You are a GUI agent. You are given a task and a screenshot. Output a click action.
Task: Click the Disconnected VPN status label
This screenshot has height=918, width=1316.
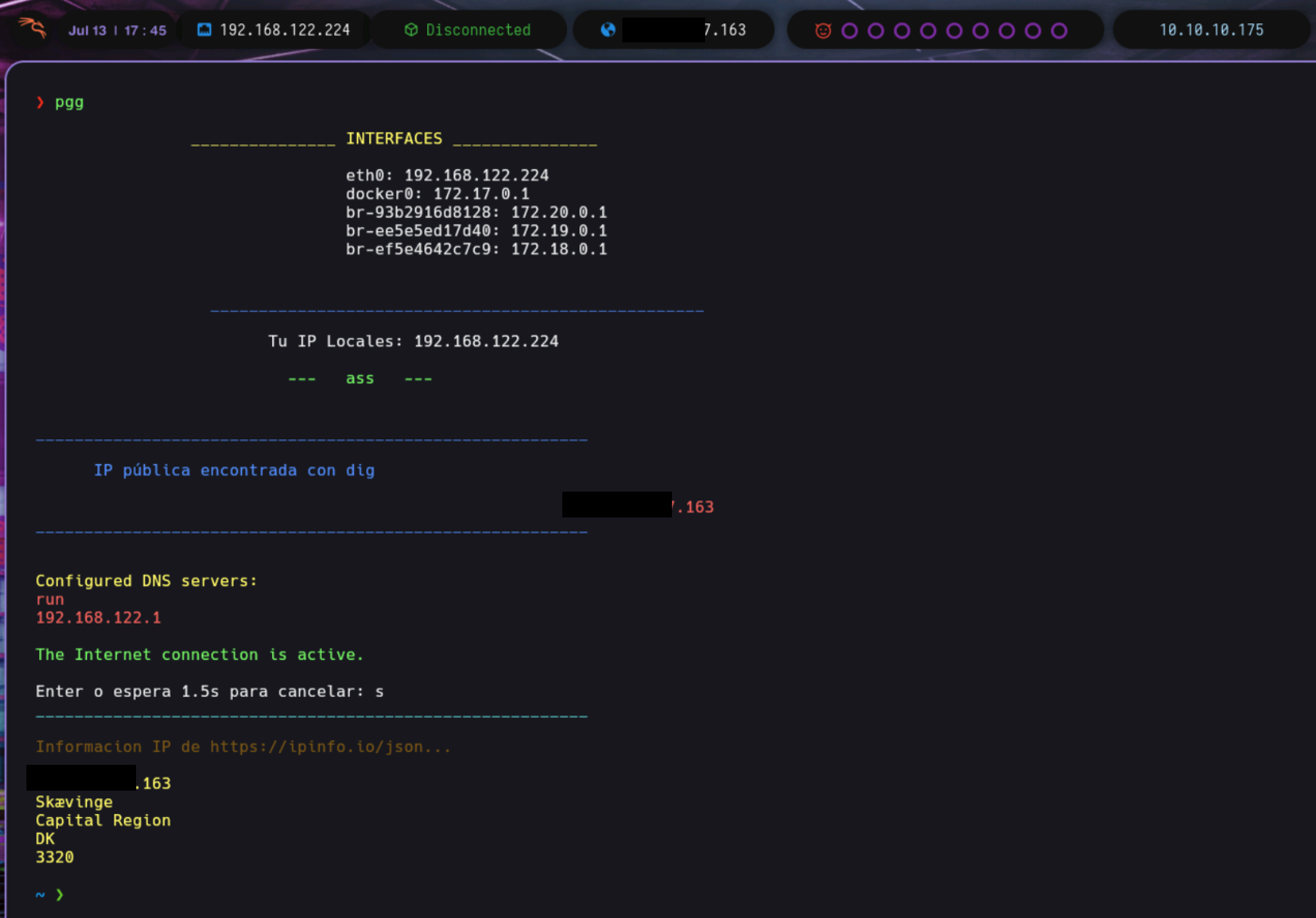(x=478, y=30)
